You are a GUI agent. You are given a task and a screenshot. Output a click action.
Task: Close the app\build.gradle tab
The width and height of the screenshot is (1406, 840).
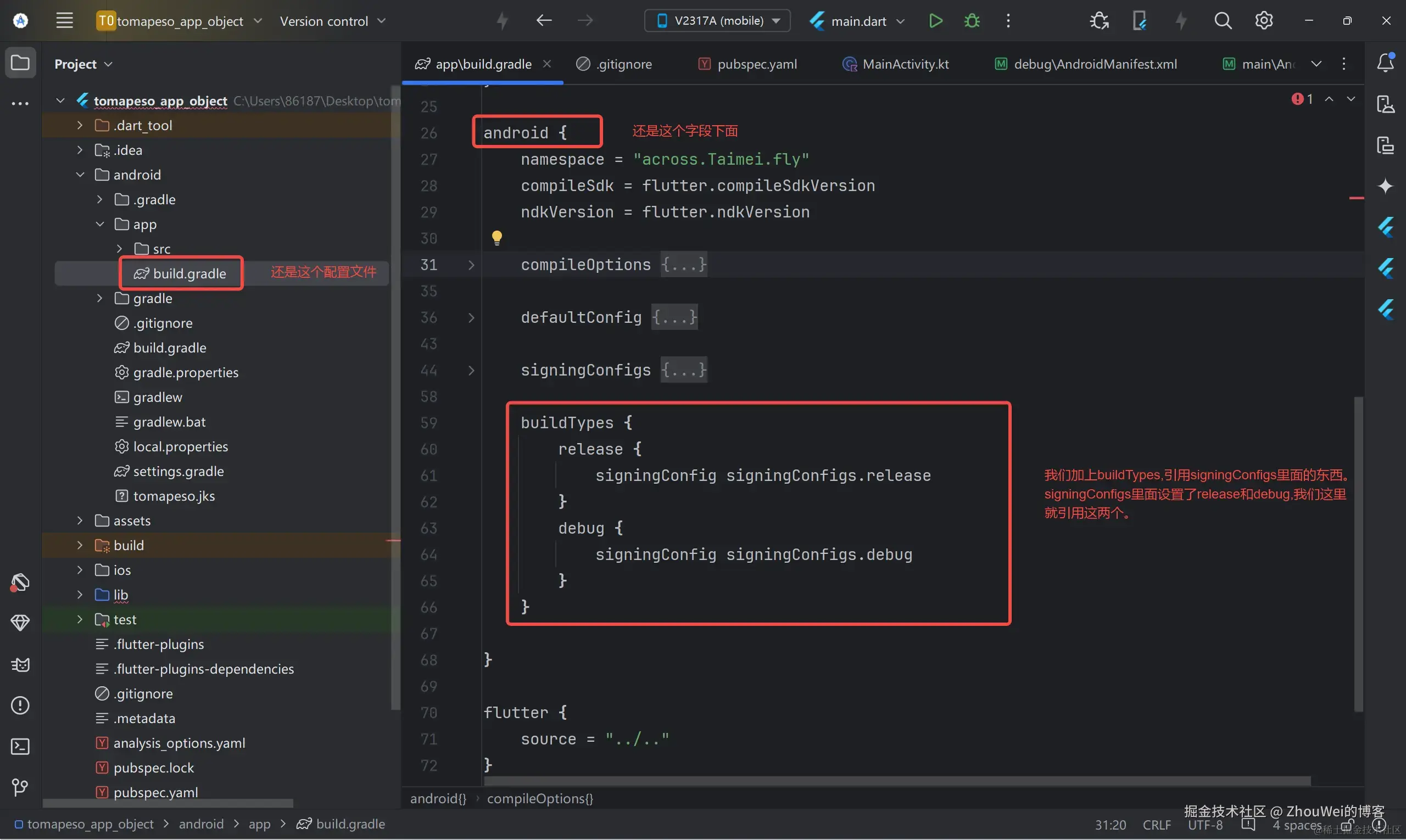[x=546, y=64]
